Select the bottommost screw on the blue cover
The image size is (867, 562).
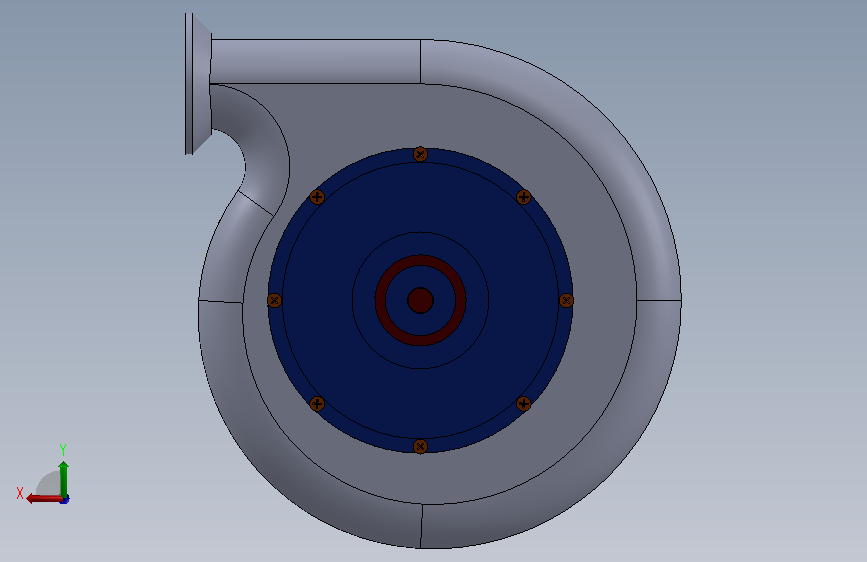tap(420, 446)
